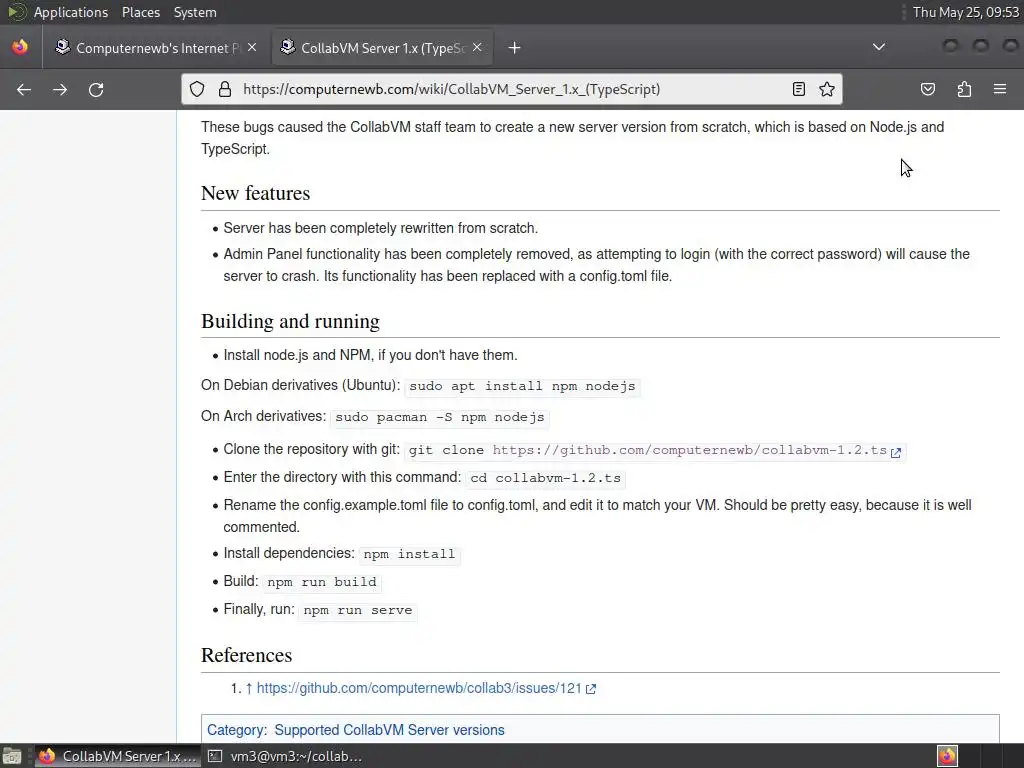The width and height of the screenshot is (1024, 768).
Task: Click the 'Building and running' heading
Action: 291,321
